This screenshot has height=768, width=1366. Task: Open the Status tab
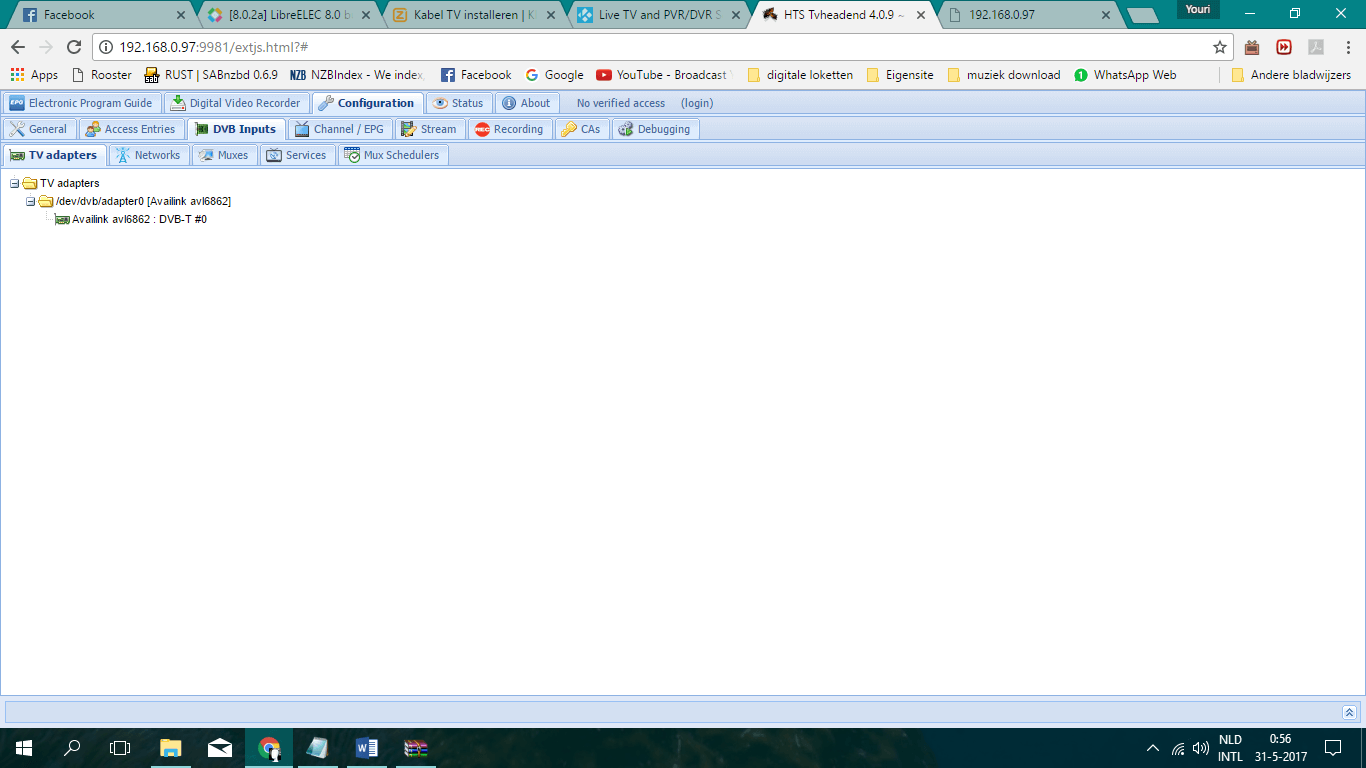click(x=459, y=103)
